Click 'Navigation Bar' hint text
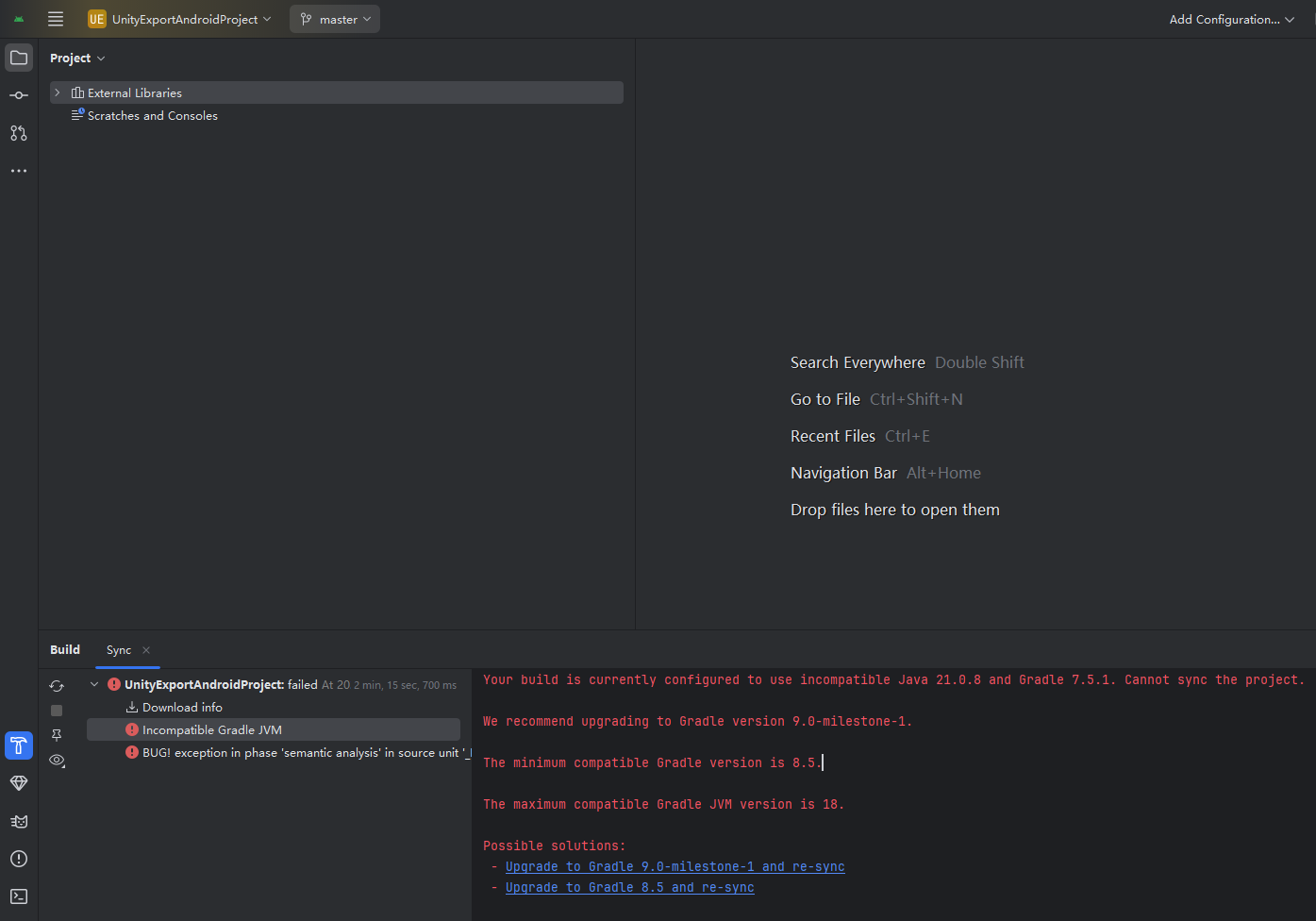The width and height of the screenshot is (1316, 921). [x=843, y=473]
